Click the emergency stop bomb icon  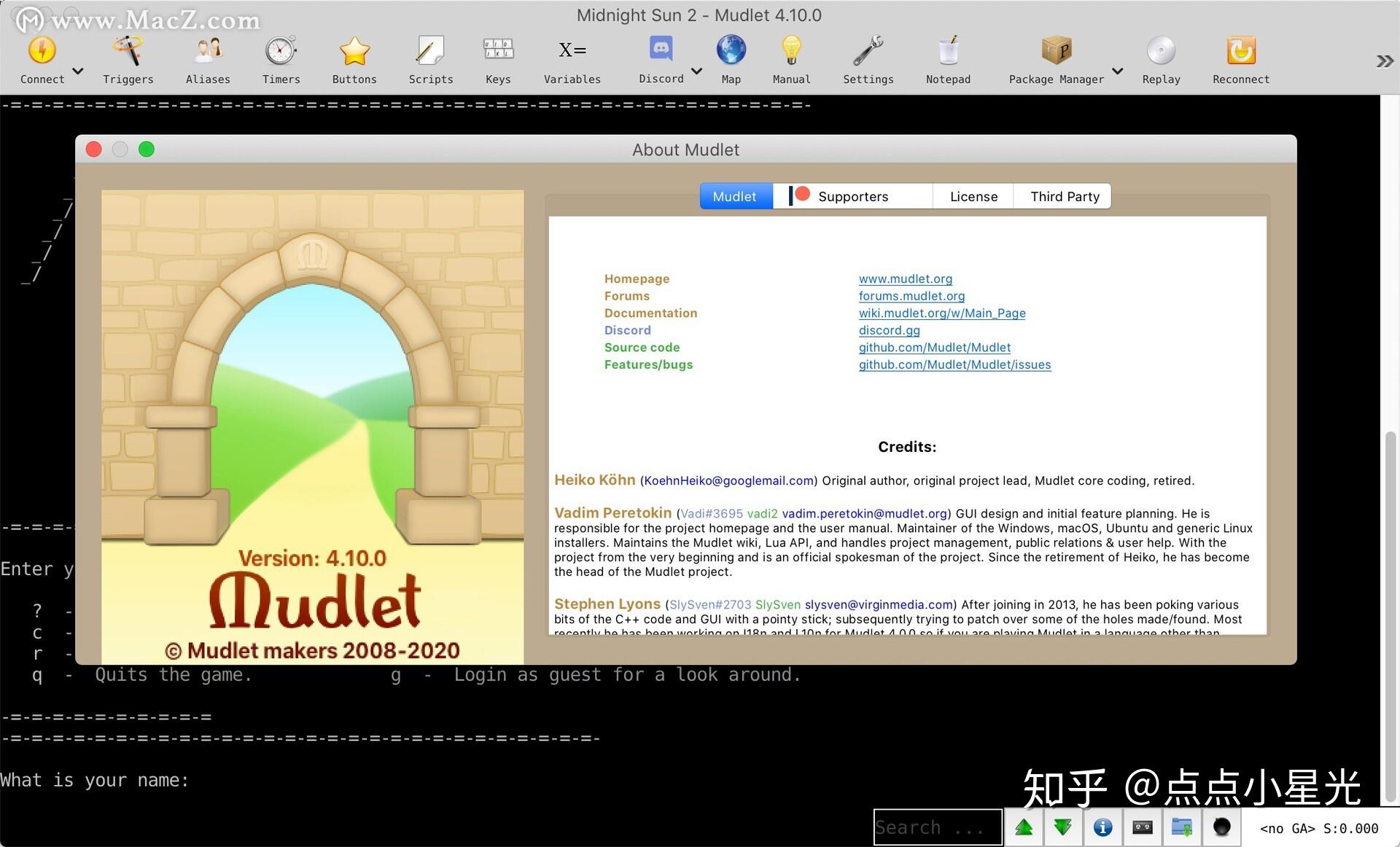(1221, 827)
